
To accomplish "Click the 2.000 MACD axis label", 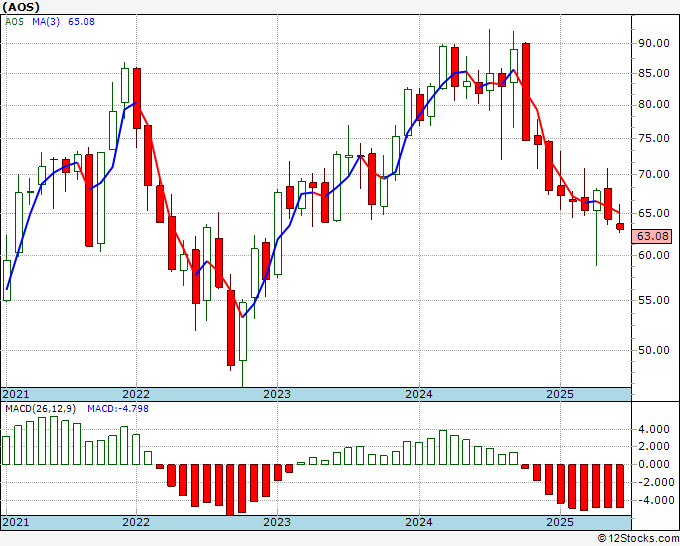I will (655, 446).
